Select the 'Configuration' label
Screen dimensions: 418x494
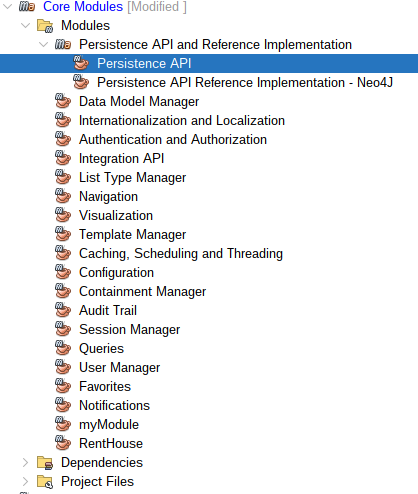tap(116, 273)
